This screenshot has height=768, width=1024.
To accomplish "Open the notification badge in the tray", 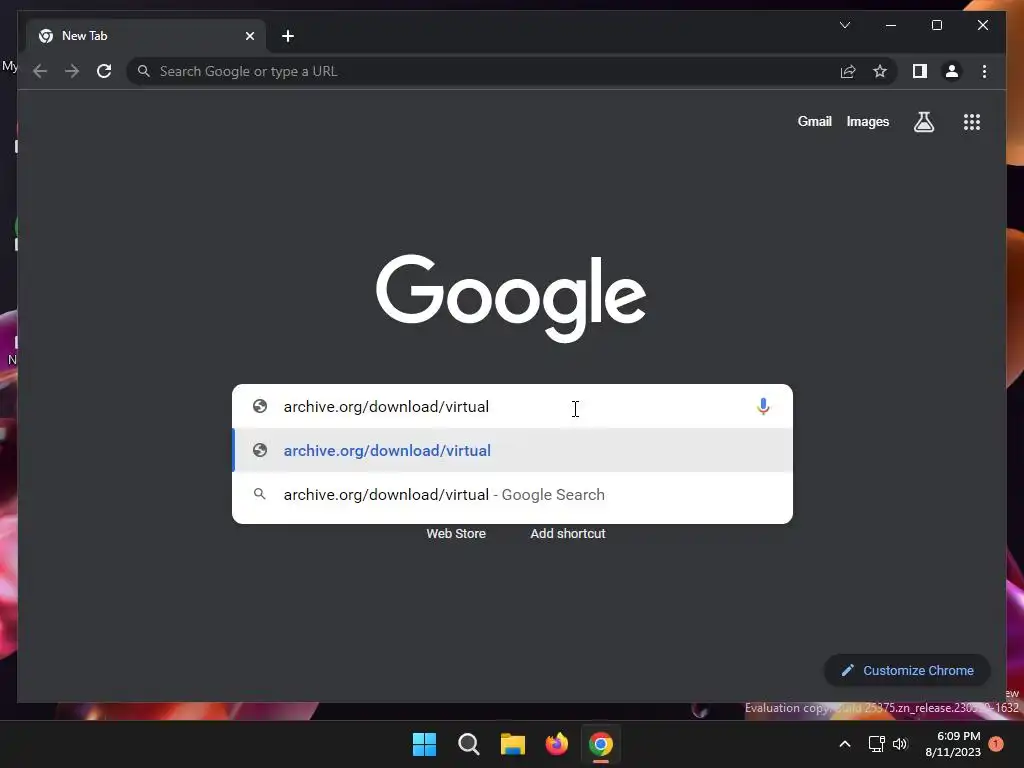I will click(996, 744).
